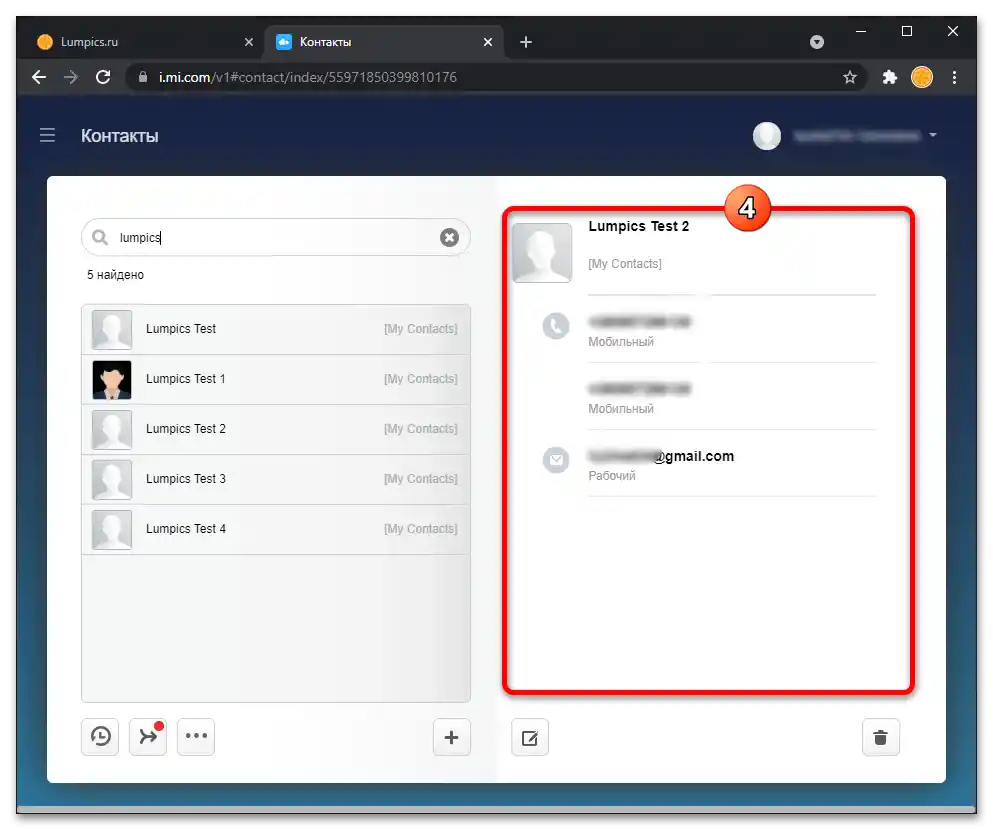
Task: Add a new contact with plus button
Action: [452, 737]
